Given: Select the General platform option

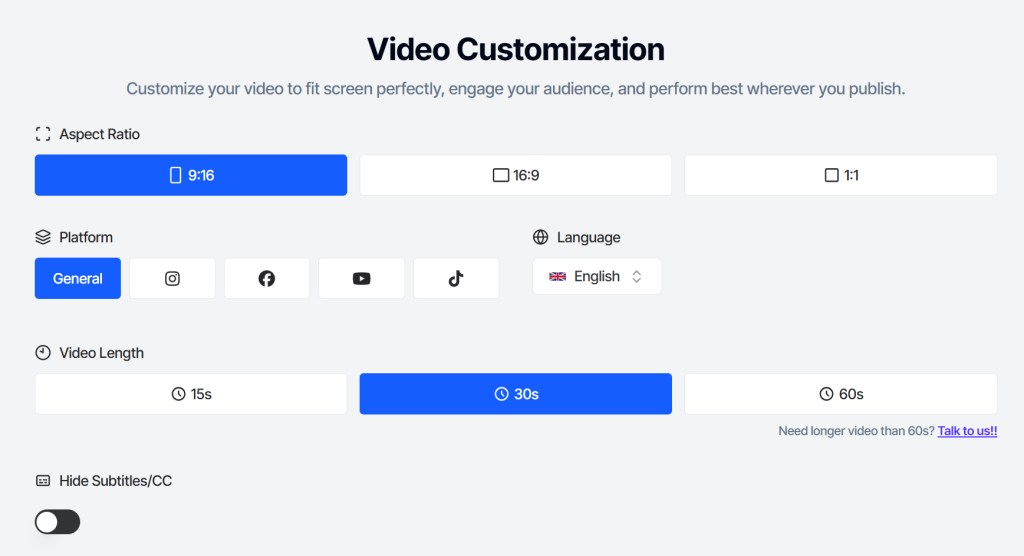Looking at the screenshot, I should click(78, 278).
